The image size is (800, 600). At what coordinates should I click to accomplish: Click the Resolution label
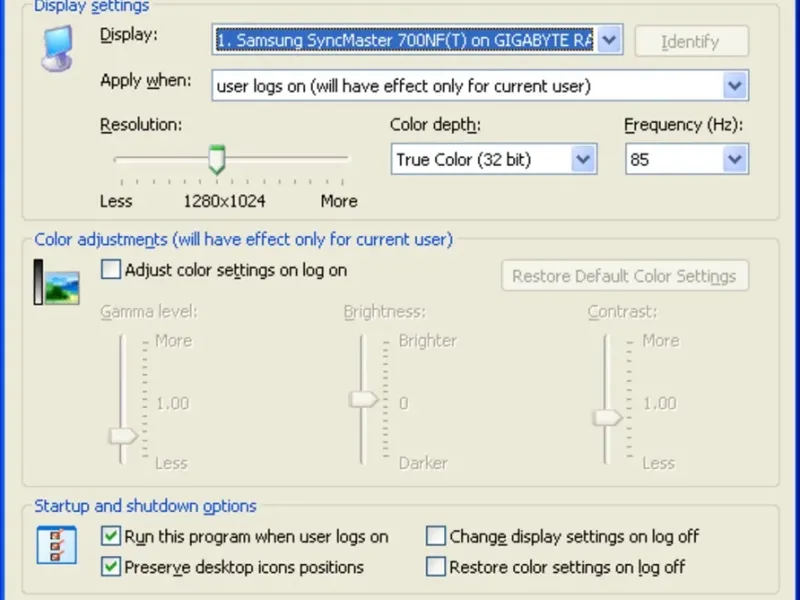pyautogui.click(x=141, y=125)
